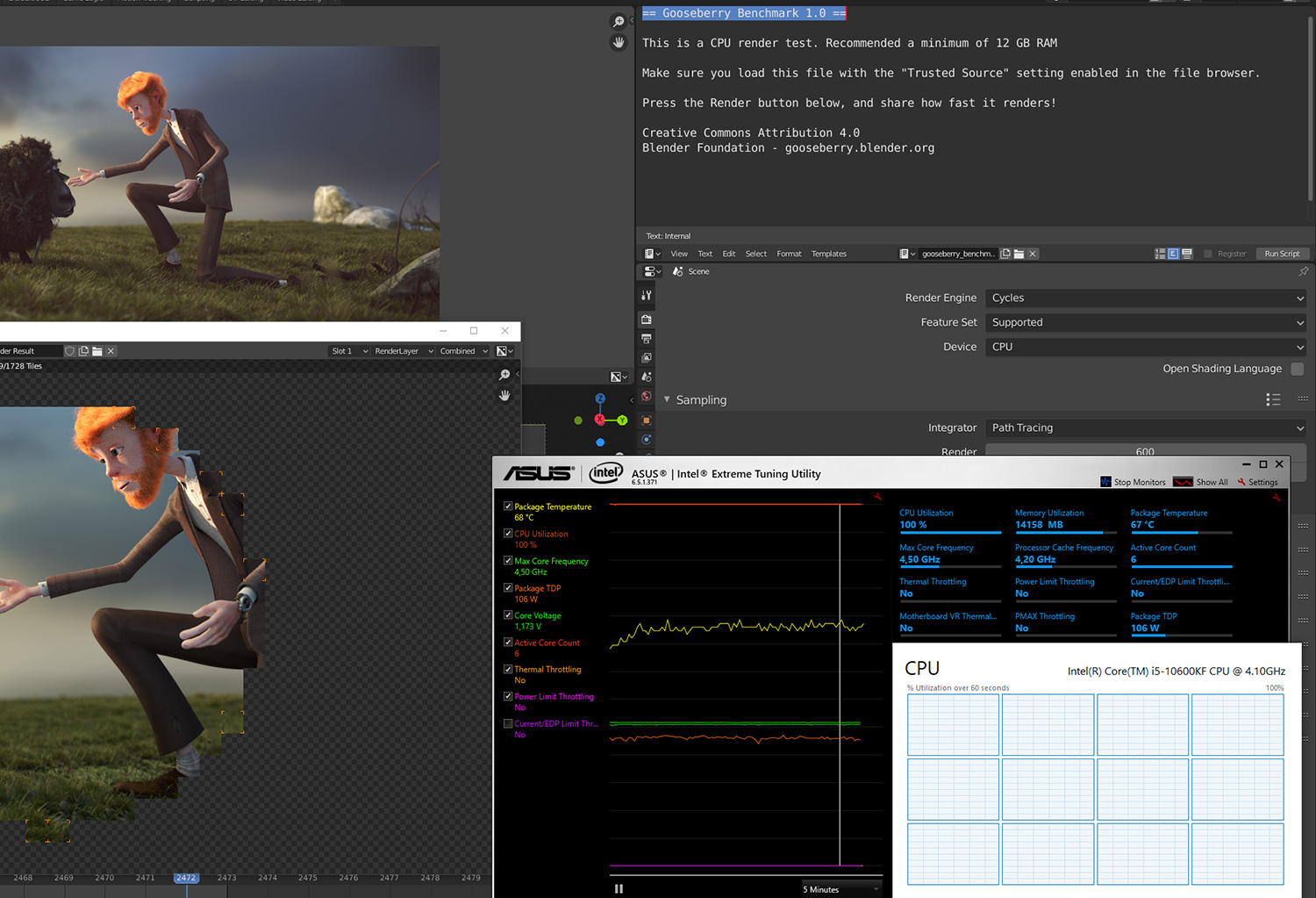Click Stop Monitors in XTU

point(1134,482)
